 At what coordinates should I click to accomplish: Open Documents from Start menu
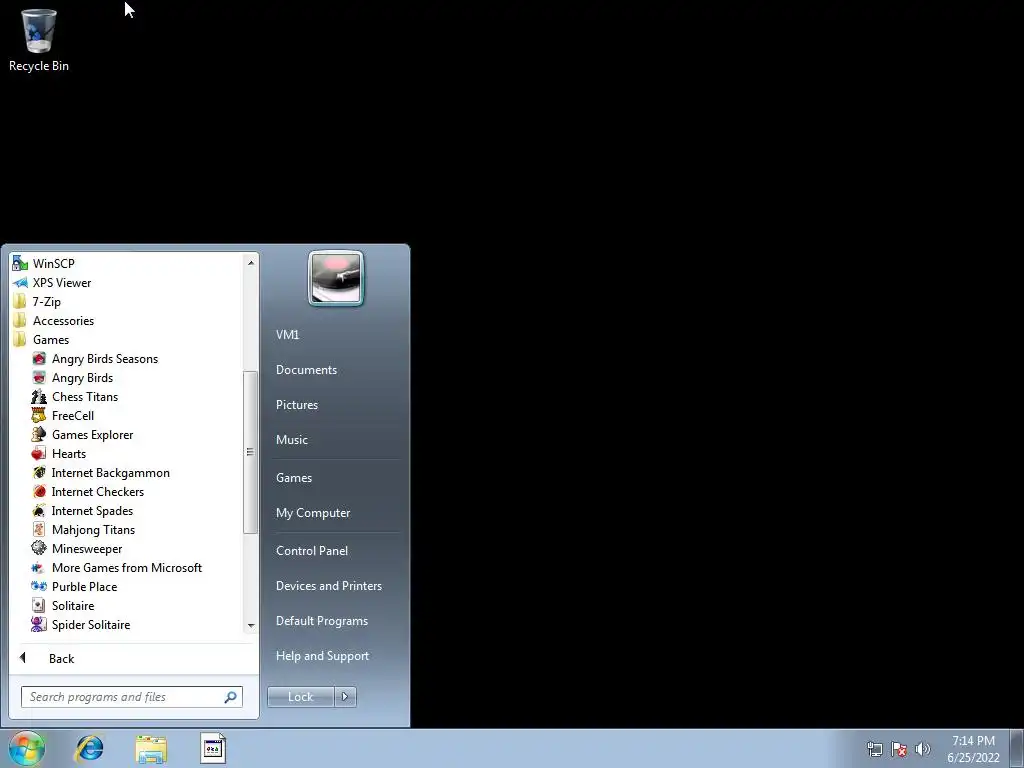(306, 370)
